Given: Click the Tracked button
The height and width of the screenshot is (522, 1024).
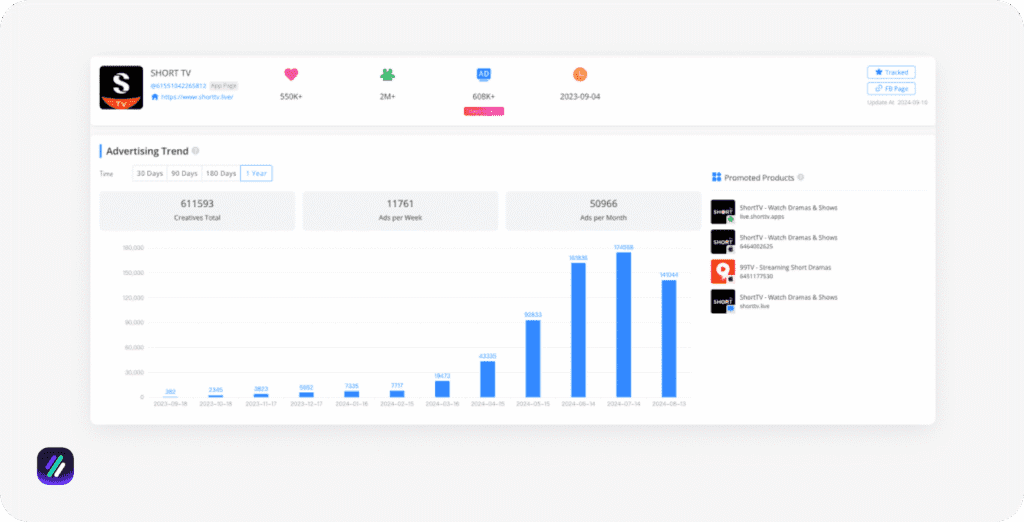Looking at the screenshot, I should pyautogui.click(x=891, y=73).
